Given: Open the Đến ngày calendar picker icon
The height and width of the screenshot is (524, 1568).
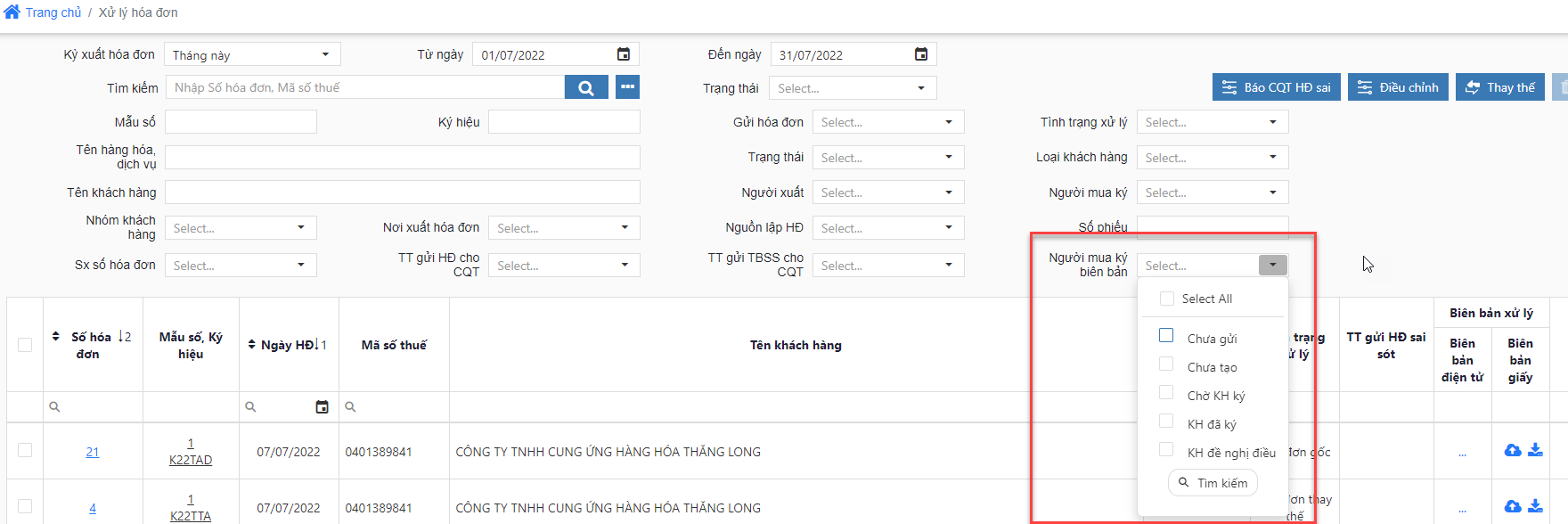Looking at the screenshot, I should [921, 54].
